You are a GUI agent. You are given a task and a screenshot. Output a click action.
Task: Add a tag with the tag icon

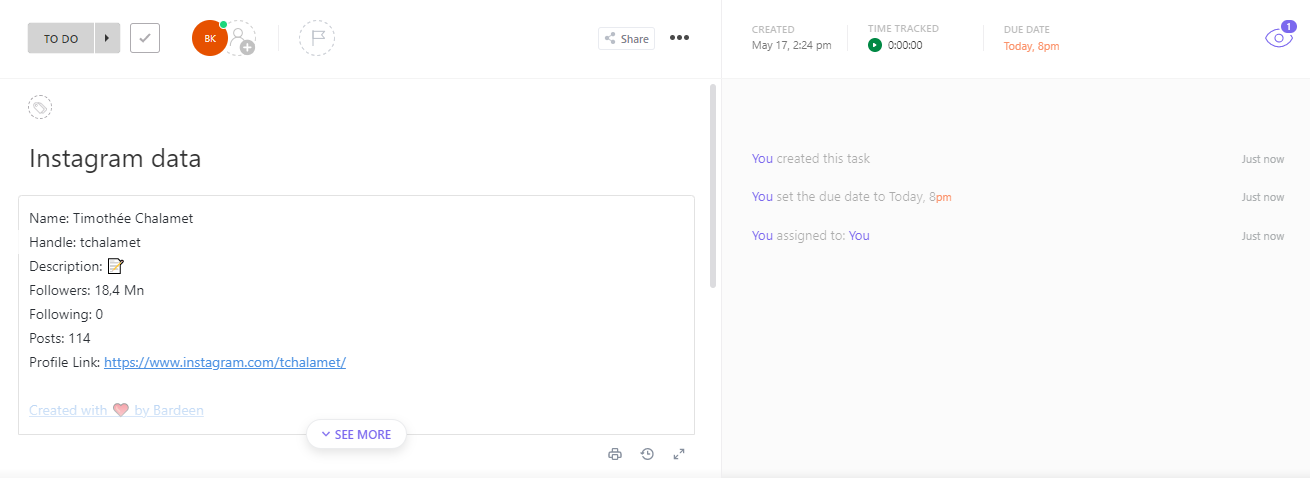tap(40, 107)
